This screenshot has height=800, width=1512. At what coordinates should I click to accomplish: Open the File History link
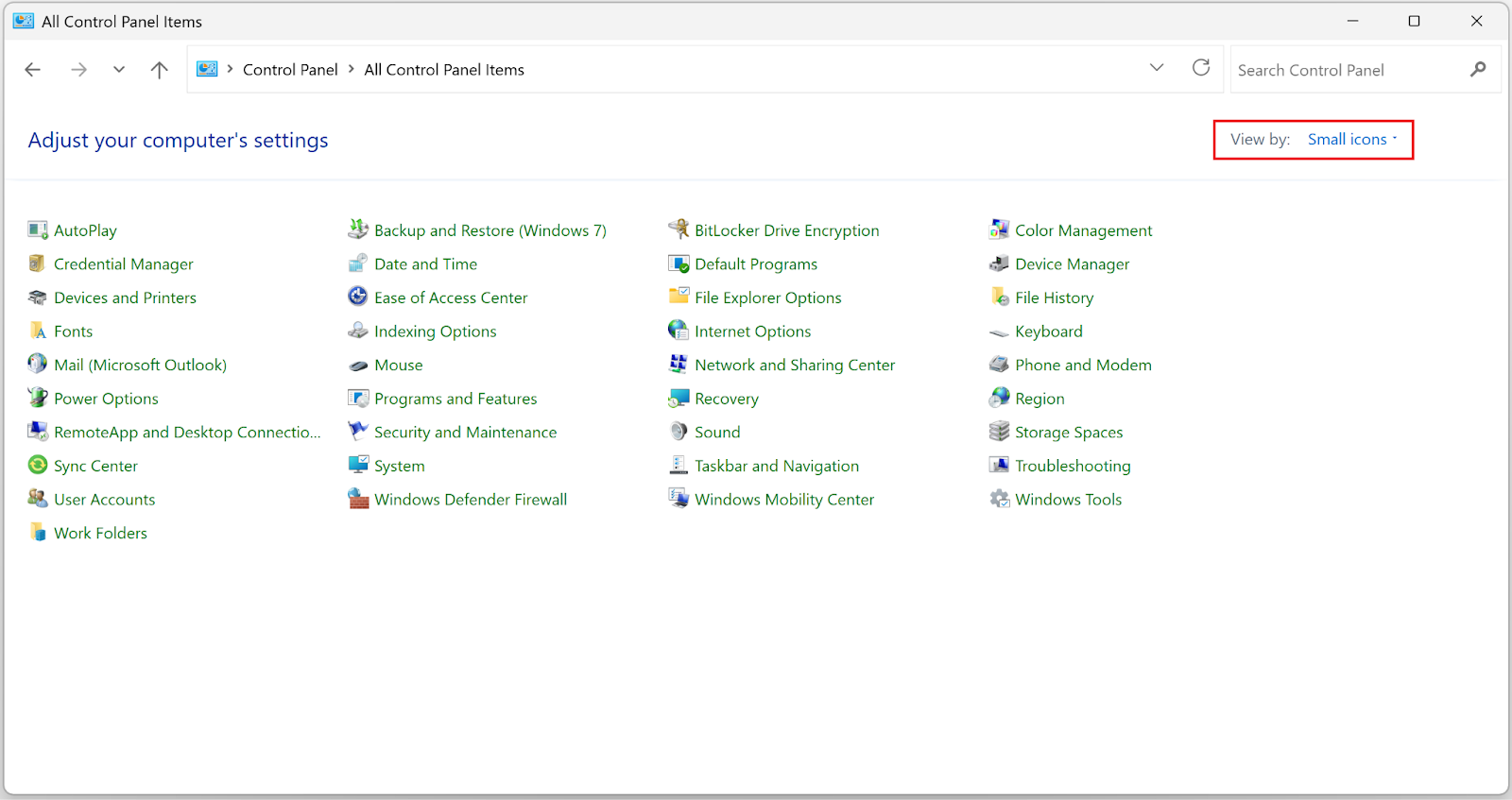pos(1055,298)
